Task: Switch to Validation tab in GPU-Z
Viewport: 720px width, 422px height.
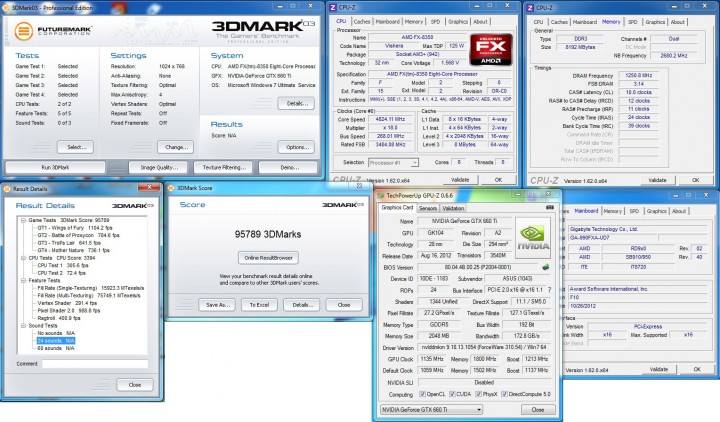Action: 453,208
